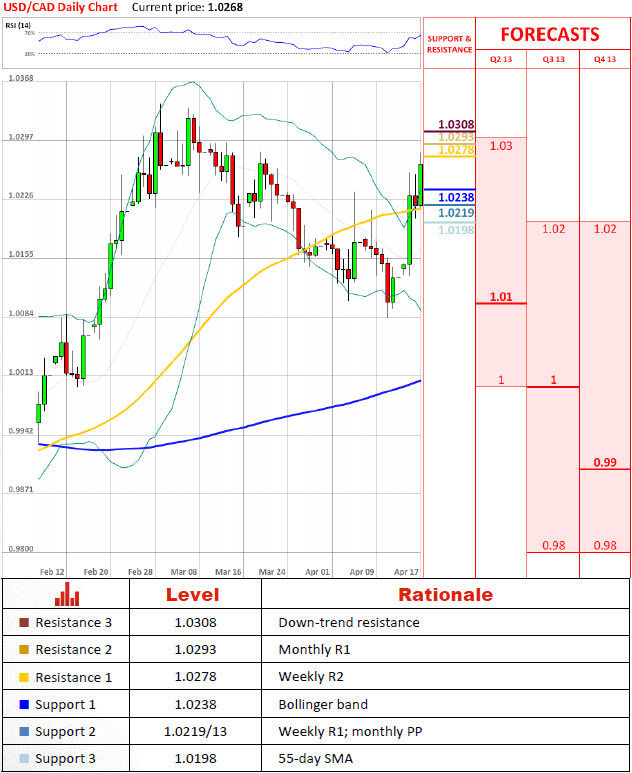
Task: Click the table level cell 1.0278
Action: pos(195,677)
